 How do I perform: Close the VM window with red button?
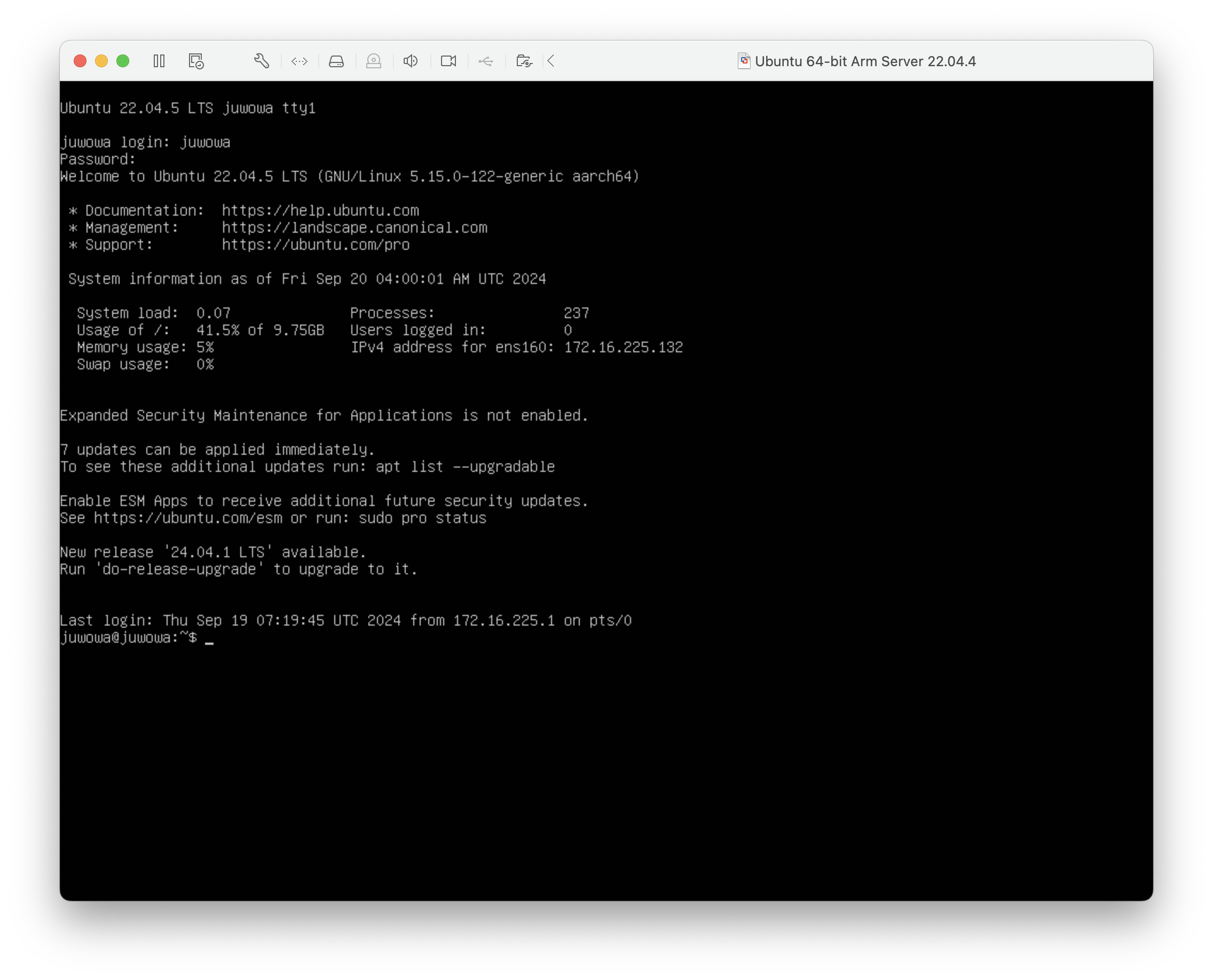(x=80, y=61)
